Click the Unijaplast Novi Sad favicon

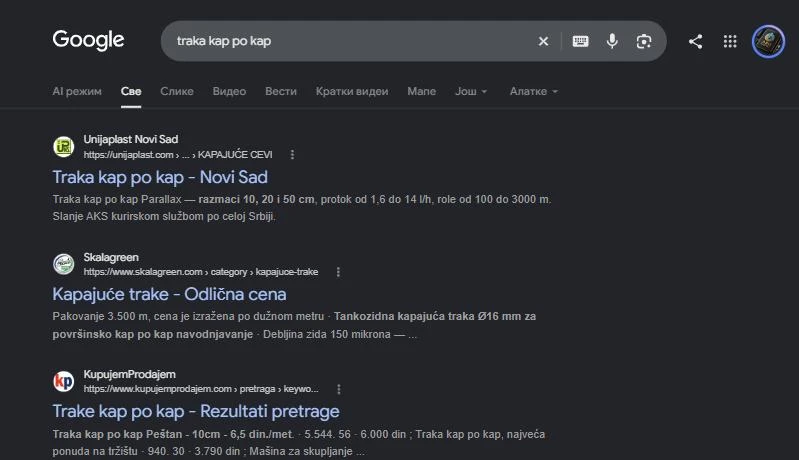tap(64, 147)
